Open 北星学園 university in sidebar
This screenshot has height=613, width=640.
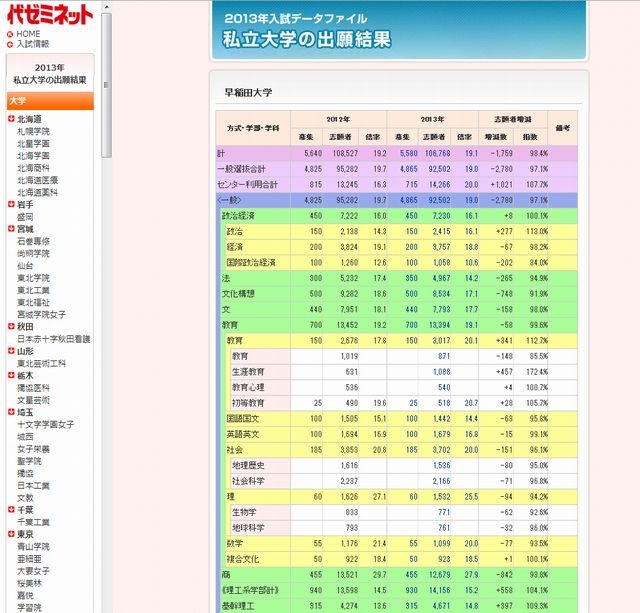click(33, 144)
